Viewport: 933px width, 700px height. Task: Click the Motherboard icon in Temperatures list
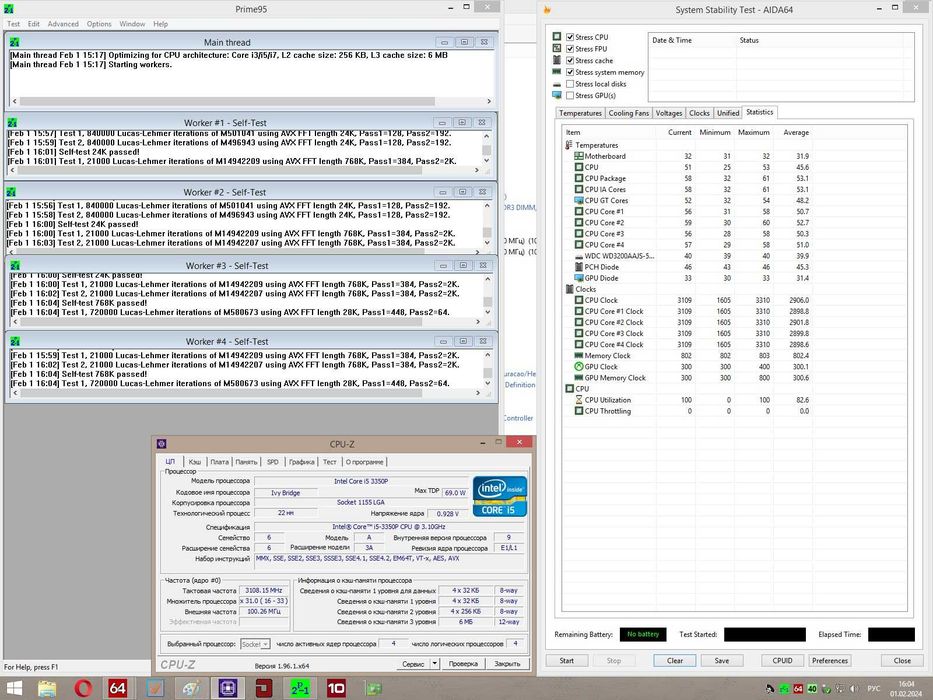pyautogui.click(x=578, y=156)
